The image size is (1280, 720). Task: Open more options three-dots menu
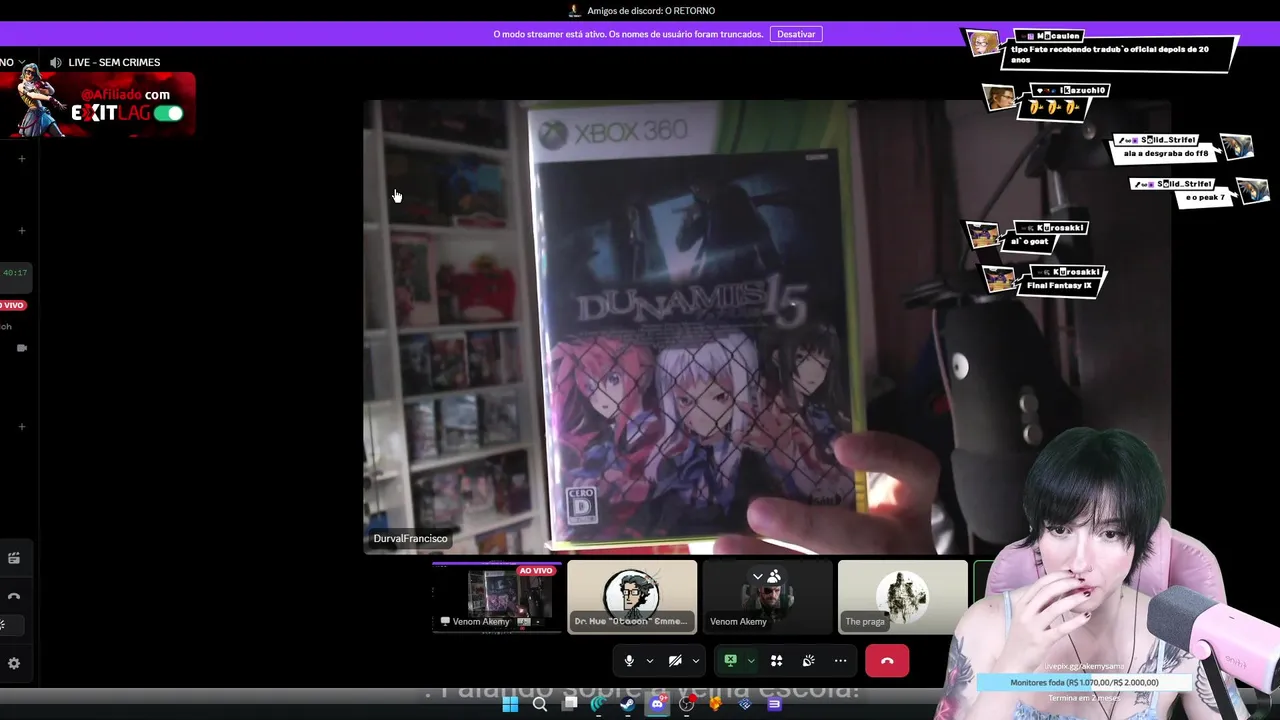coord(840,661)
